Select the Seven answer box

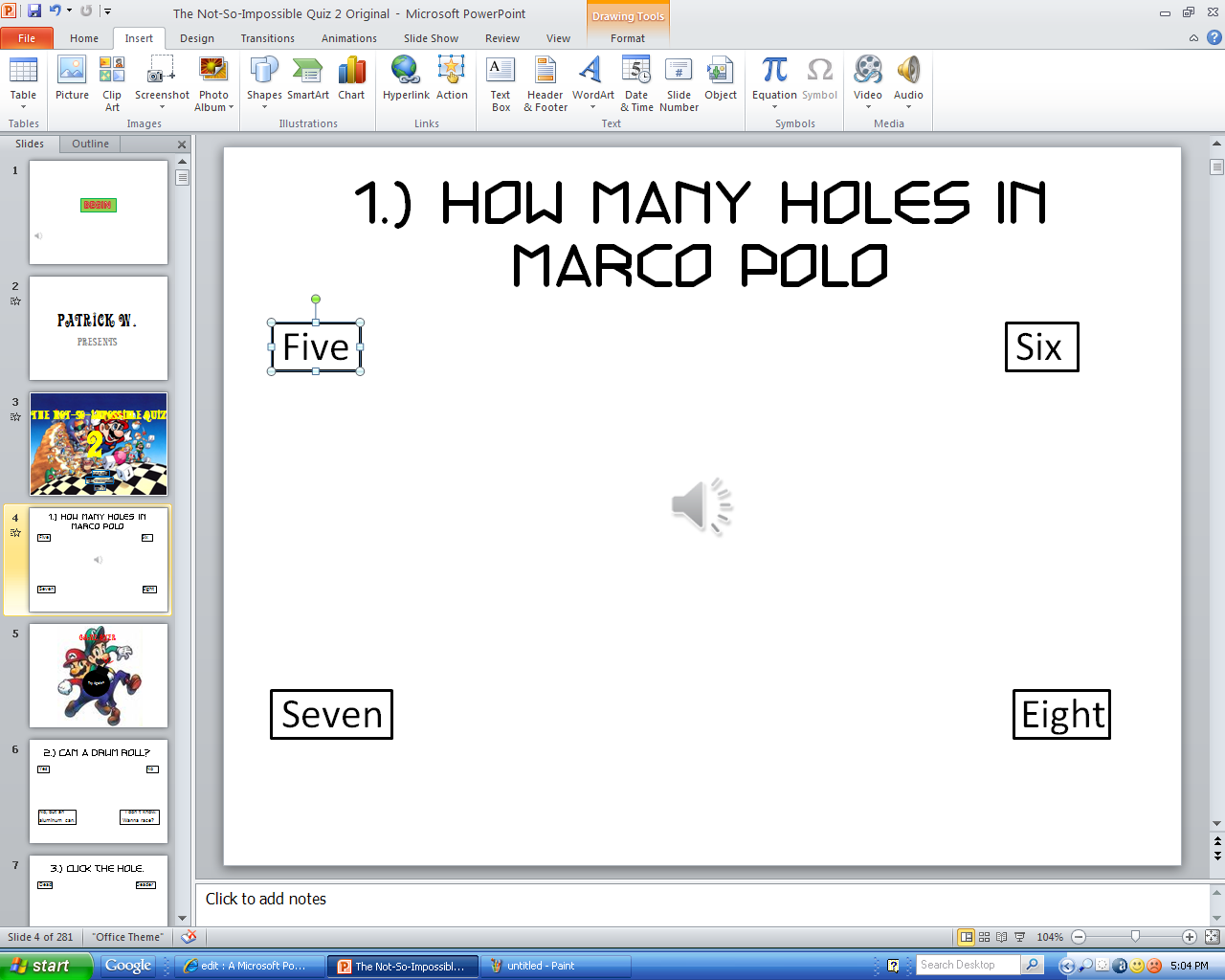(331, 714)
